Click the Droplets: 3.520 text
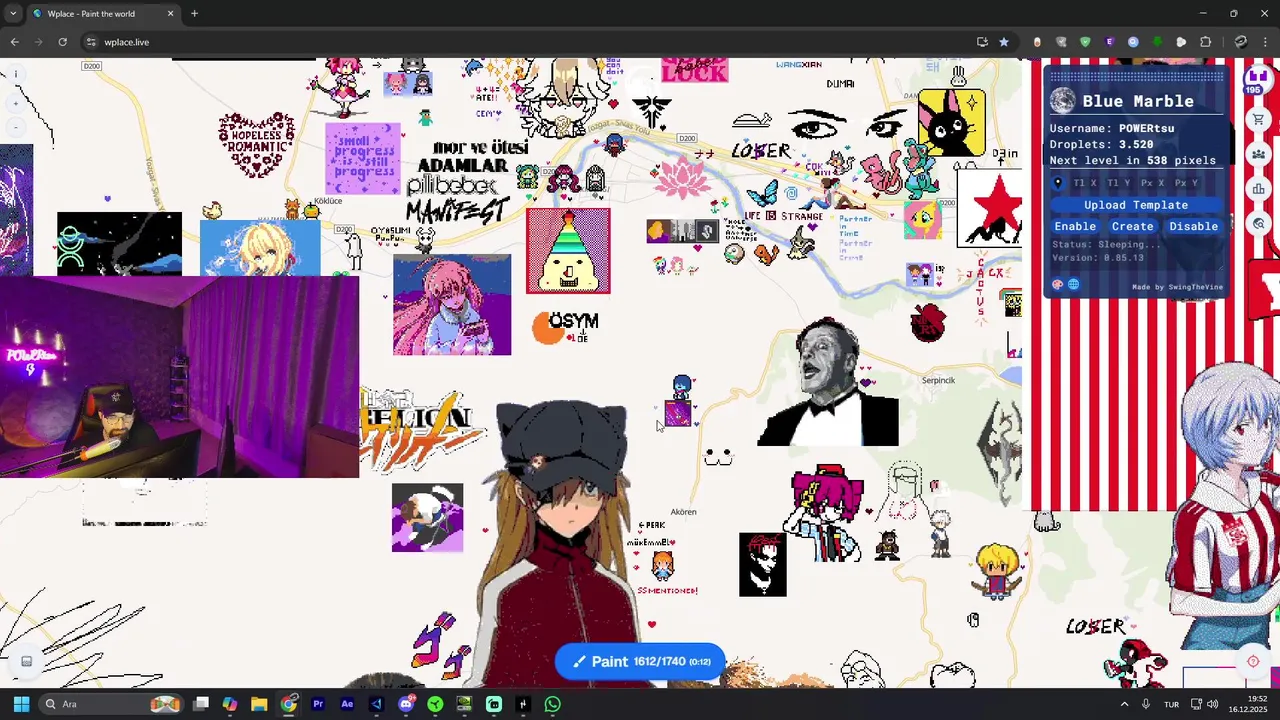Image resolution: width=1280 pixels, height=720 pixels. 1101,144
